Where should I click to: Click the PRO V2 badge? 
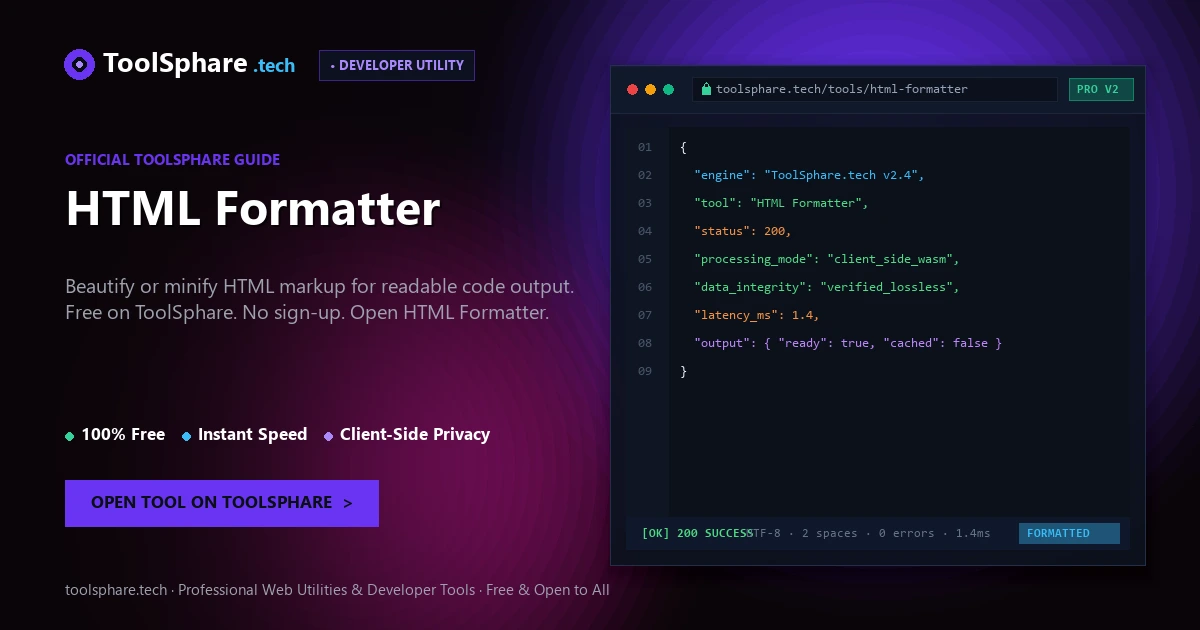(x=1101, y=89)
